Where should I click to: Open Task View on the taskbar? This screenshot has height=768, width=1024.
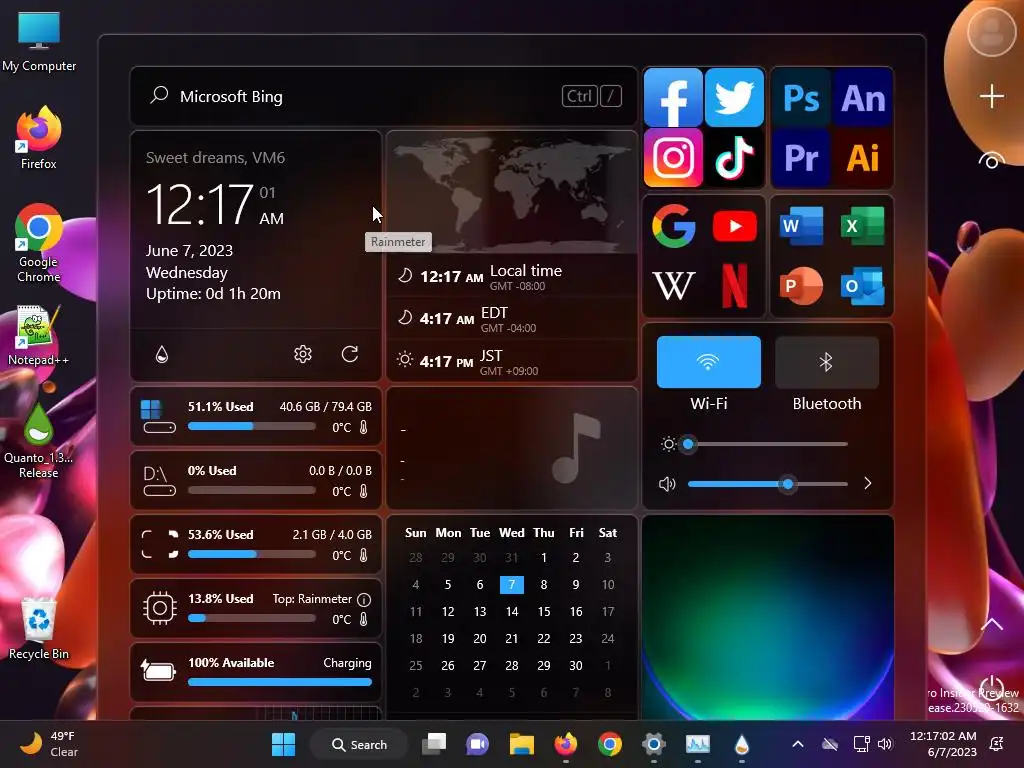(x=434, y=744)
